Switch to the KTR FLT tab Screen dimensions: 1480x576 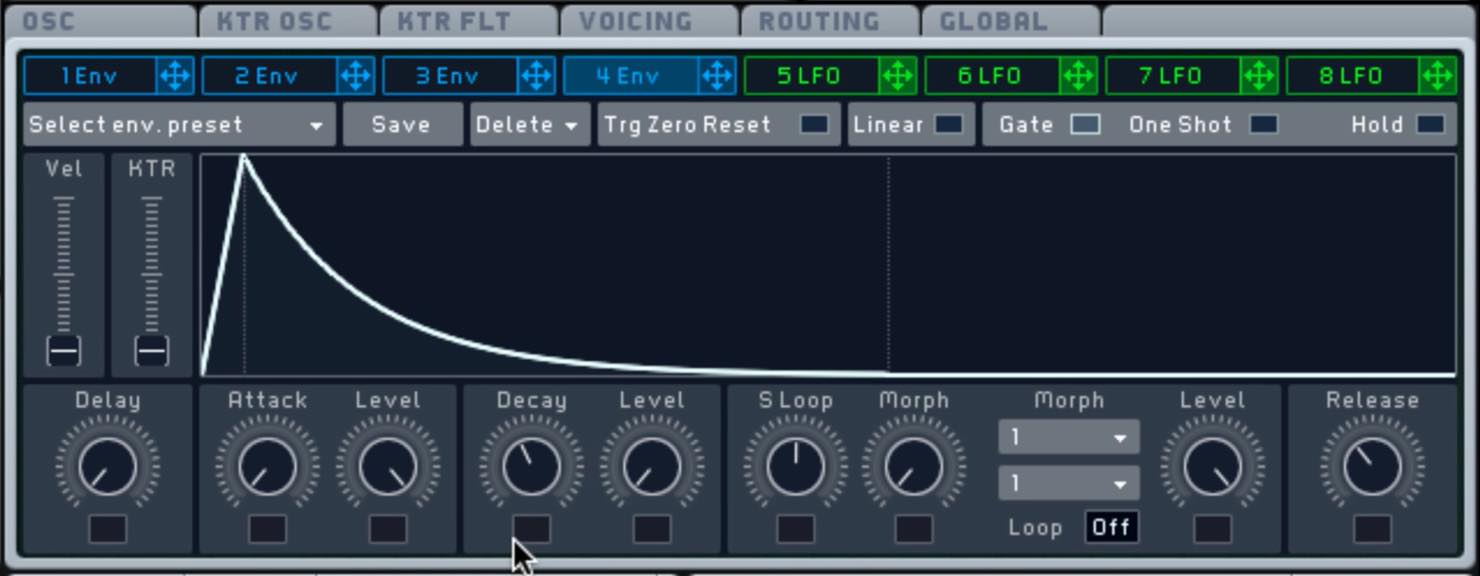click(x=469, y=21)
